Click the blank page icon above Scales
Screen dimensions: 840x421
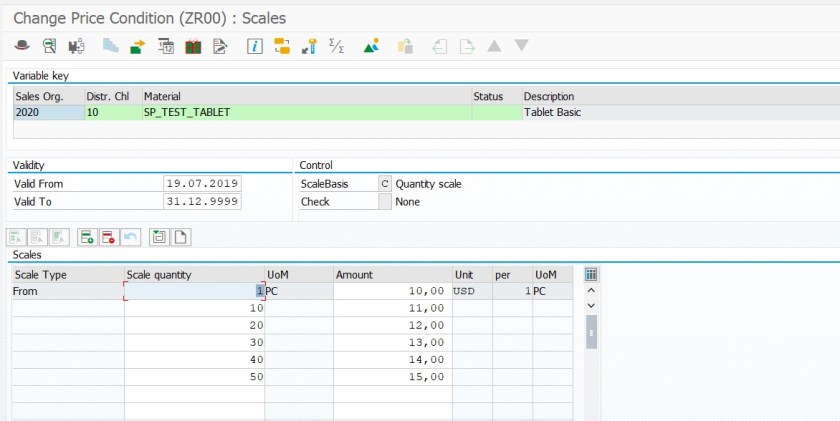tap(181, 237)
